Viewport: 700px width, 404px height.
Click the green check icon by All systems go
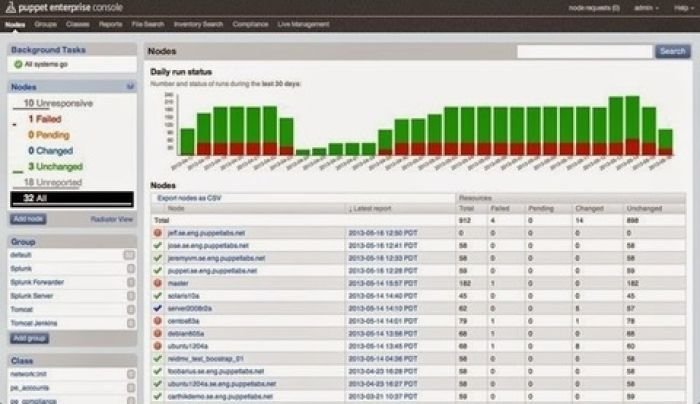(x=17, y=64)
